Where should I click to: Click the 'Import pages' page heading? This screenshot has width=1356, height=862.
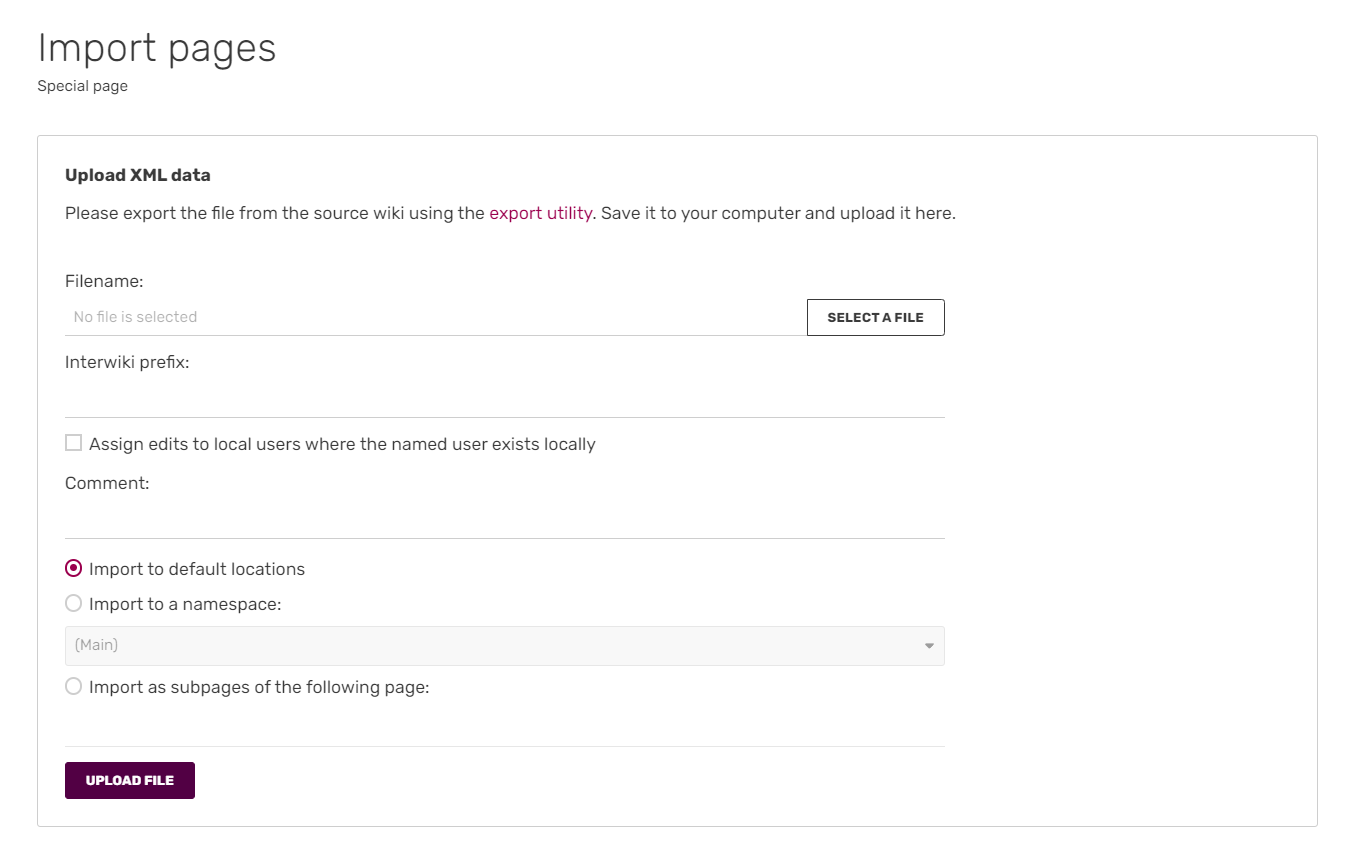[x=157, y=48]
